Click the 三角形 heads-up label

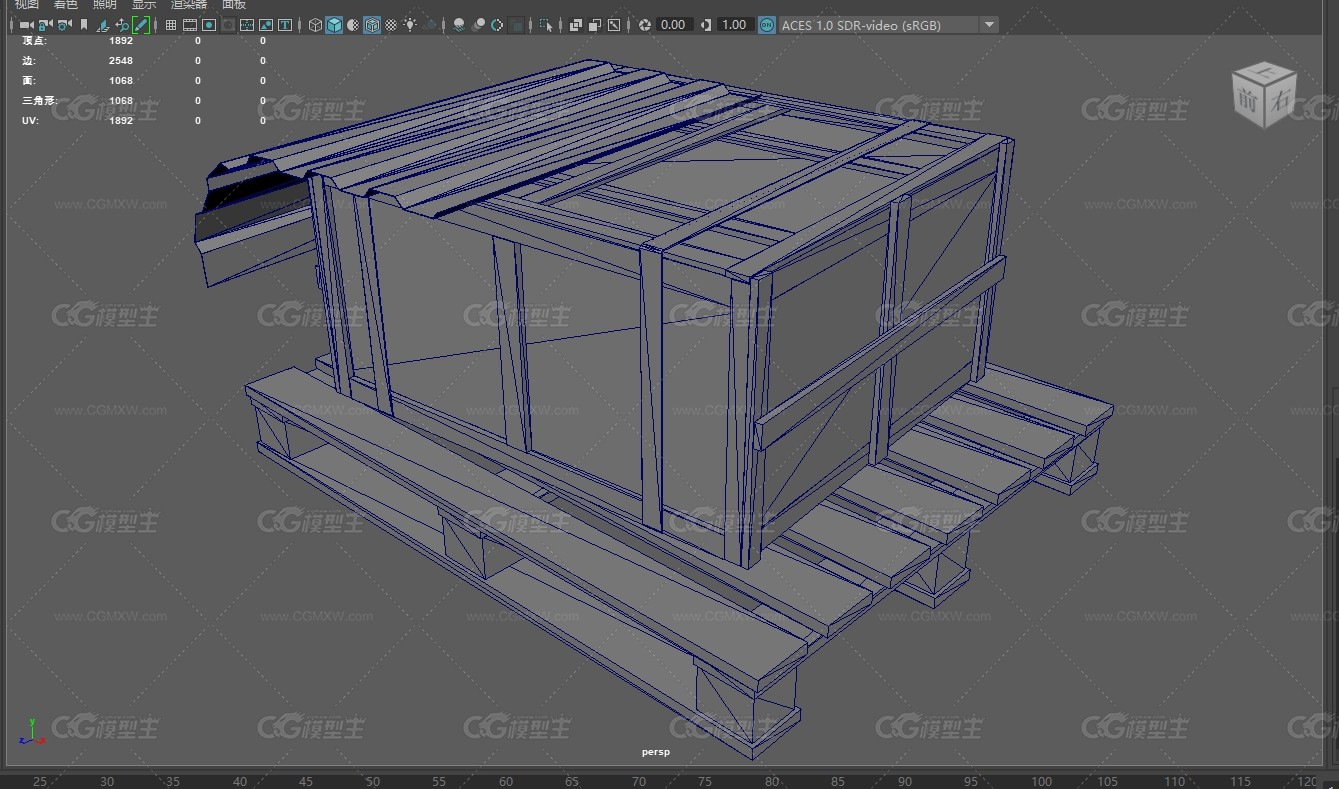tap(39, 101)
